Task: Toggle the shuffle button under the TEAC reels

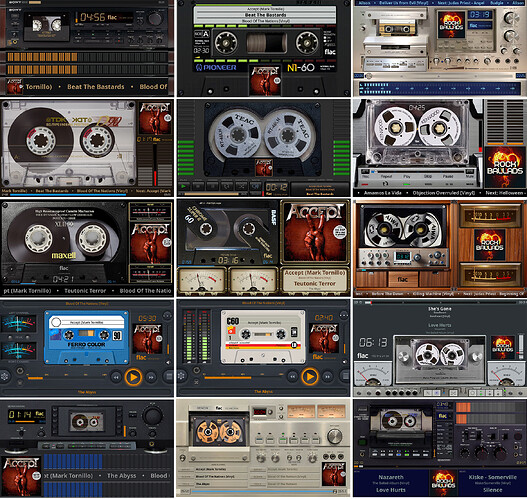Action: [x=241, y=186]
